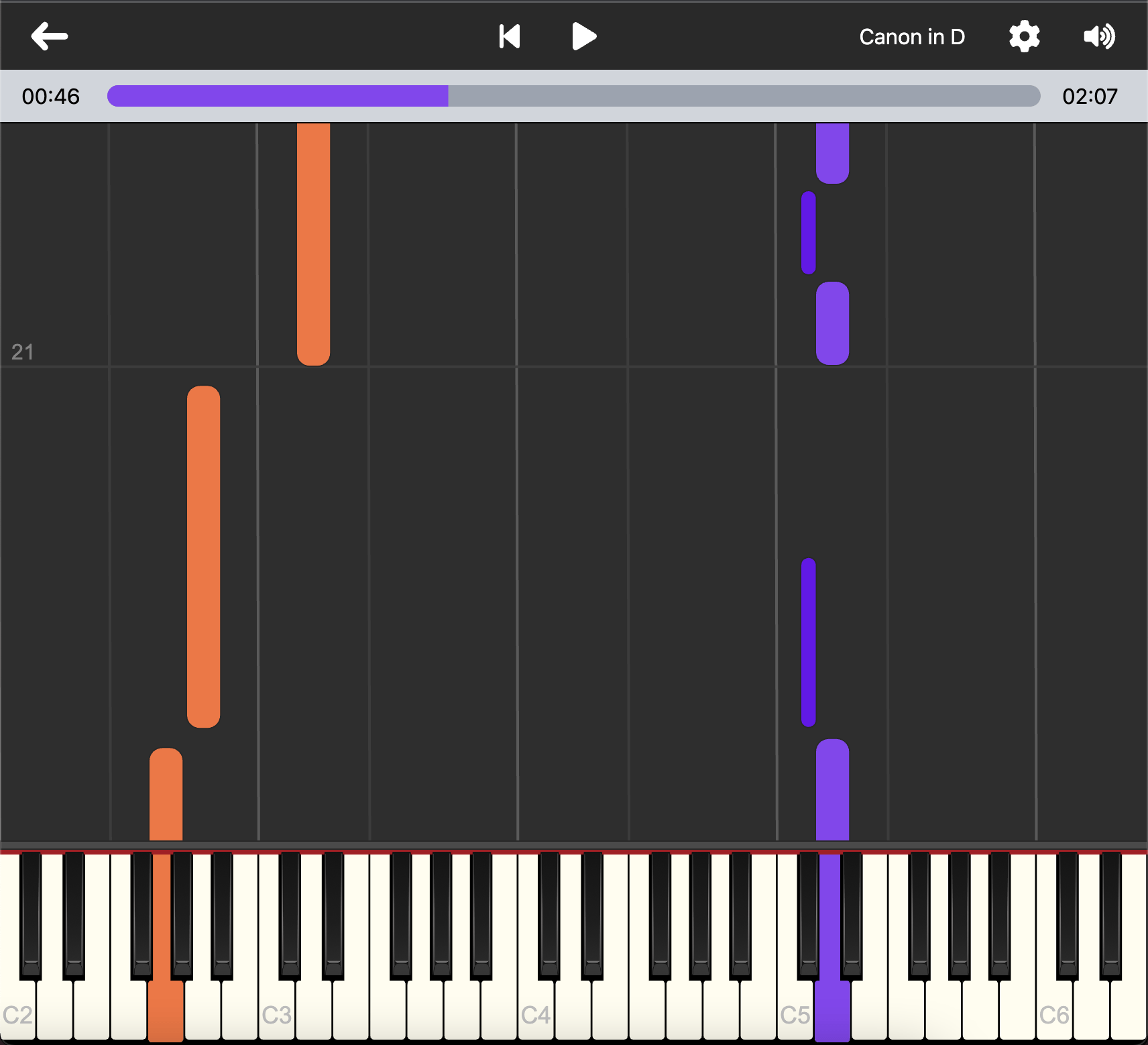Click the measure 21 marker
The image size is (1148, 1045).
22,351
